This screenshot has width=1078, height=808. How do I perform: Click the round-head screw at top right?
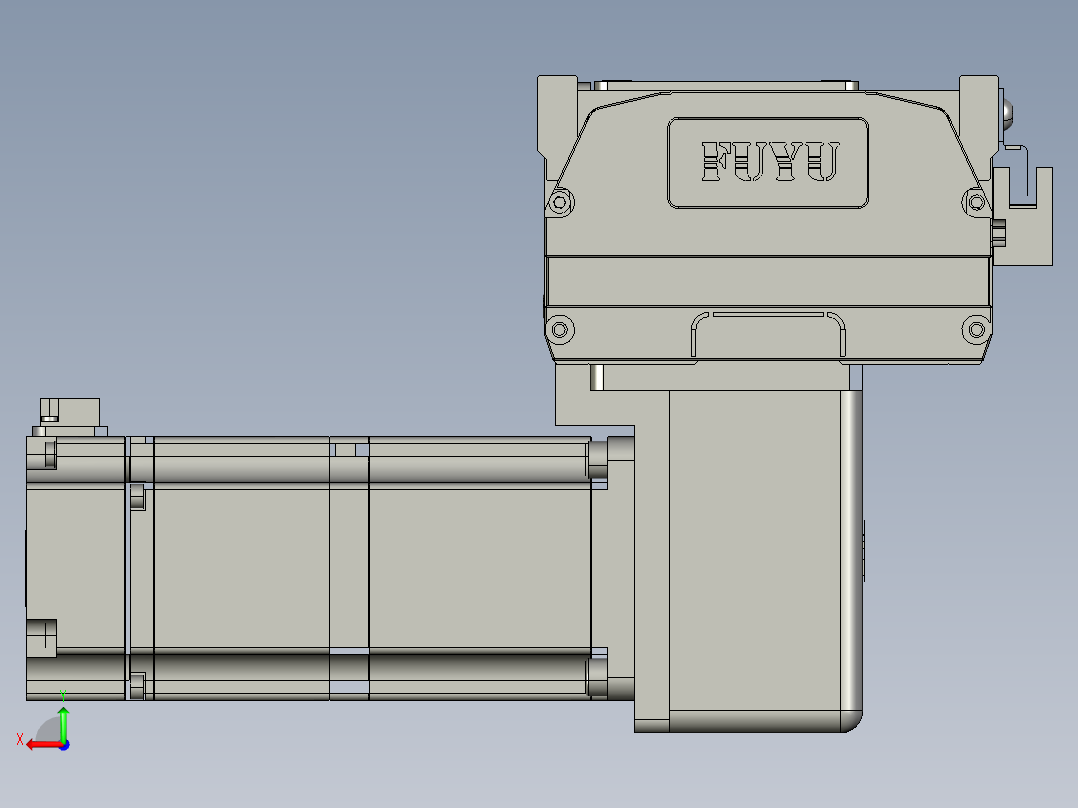click(1008, 113)
